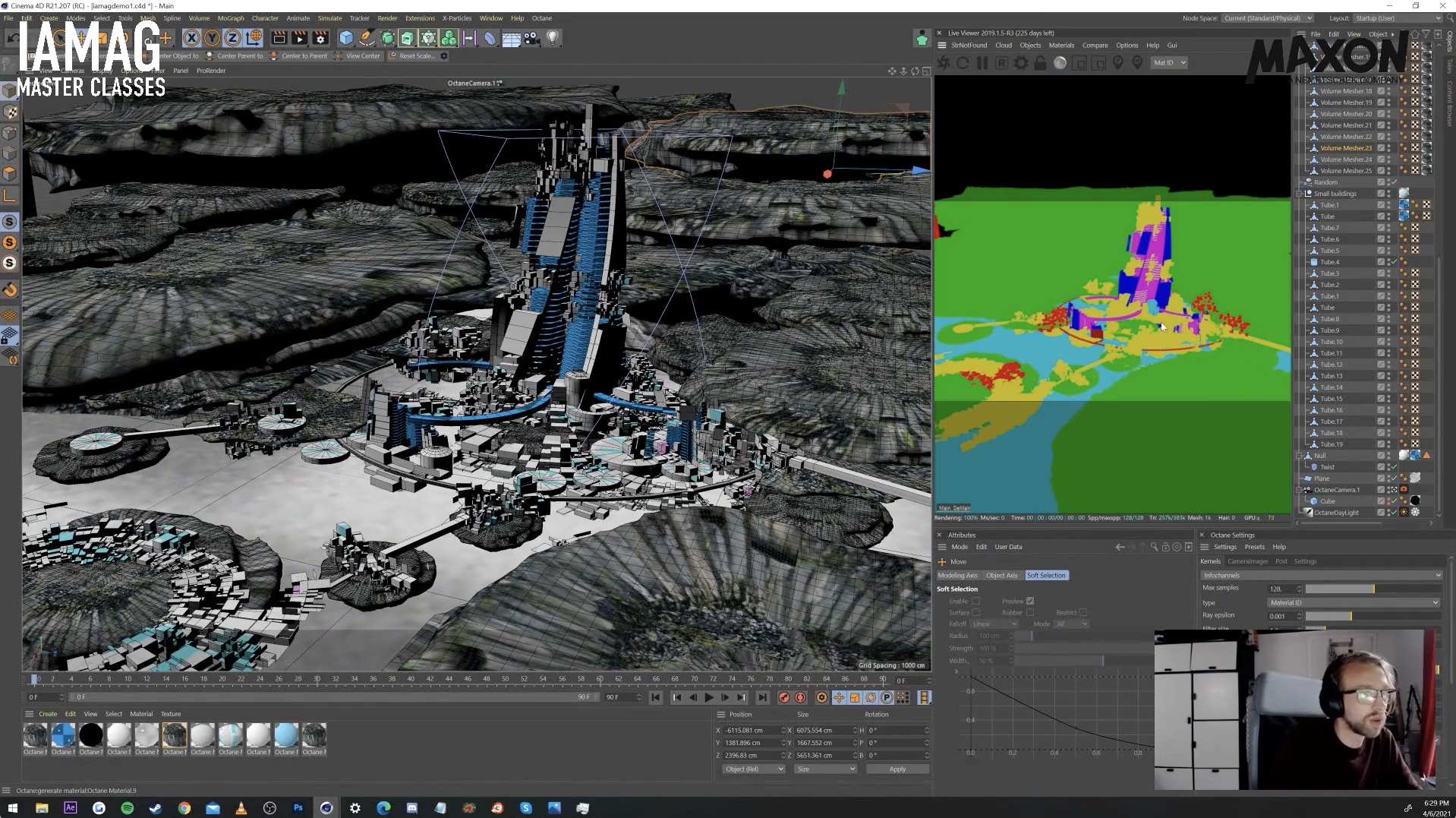Check the Surface option in Soft Selection
Viewport: 1456px width, 818px height.
(x=977, y=612)
